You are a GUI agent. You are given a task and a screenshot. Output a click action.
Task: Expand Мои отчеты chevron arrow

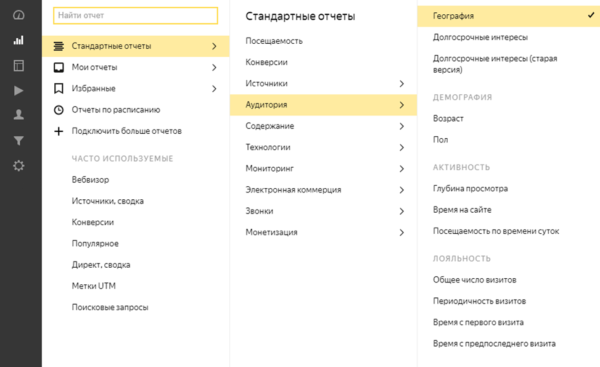(x=214, y=67)
